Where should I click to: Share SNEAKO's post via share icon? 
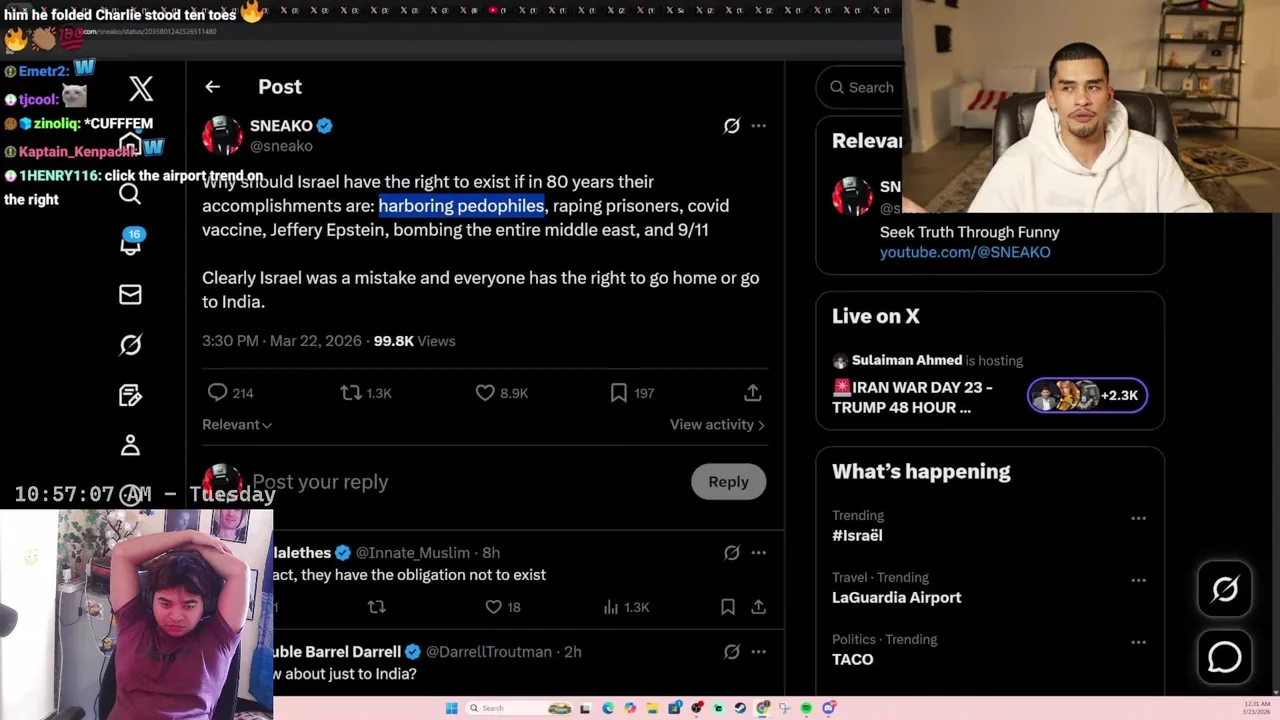tap(753, 393)
